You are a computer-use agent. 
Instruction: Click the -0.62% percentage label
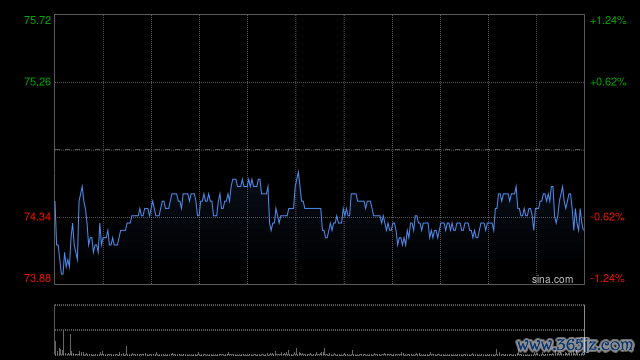click(607, 217)
